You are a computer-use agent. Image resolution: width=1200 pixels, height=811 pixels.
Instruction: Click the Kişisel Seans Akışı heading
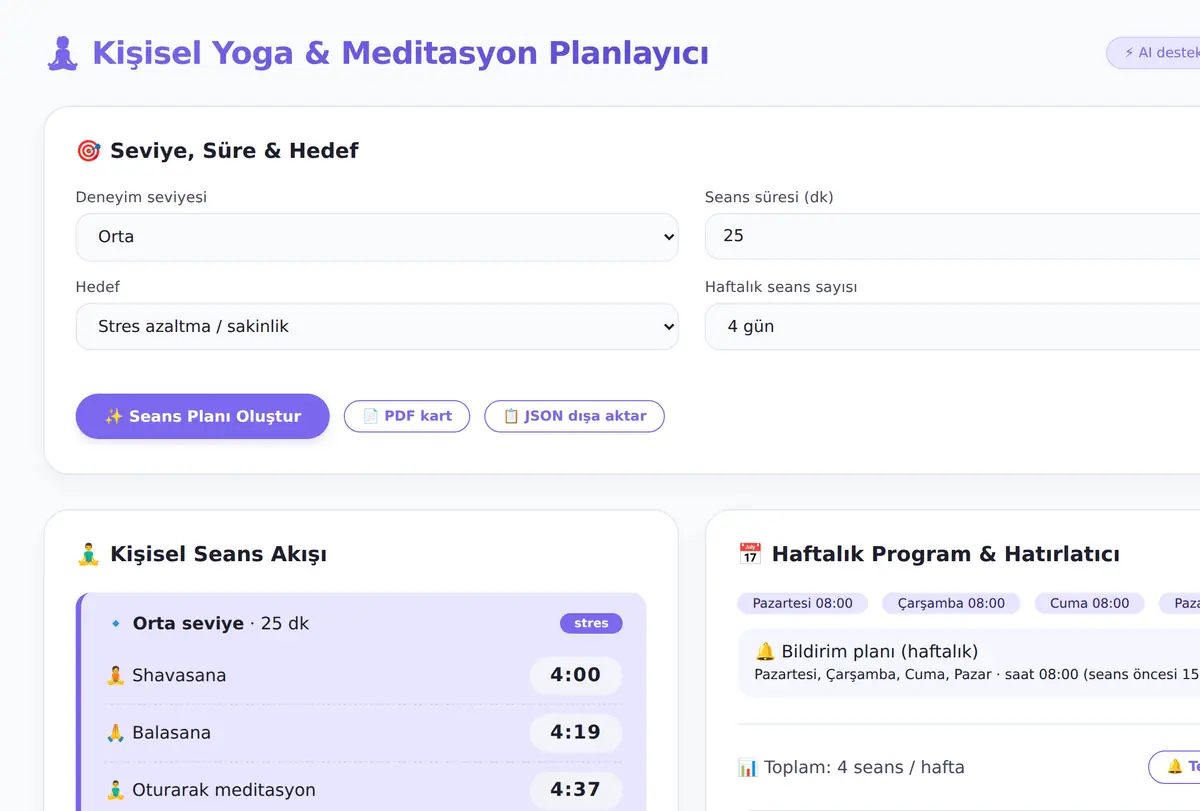point(218,554)
